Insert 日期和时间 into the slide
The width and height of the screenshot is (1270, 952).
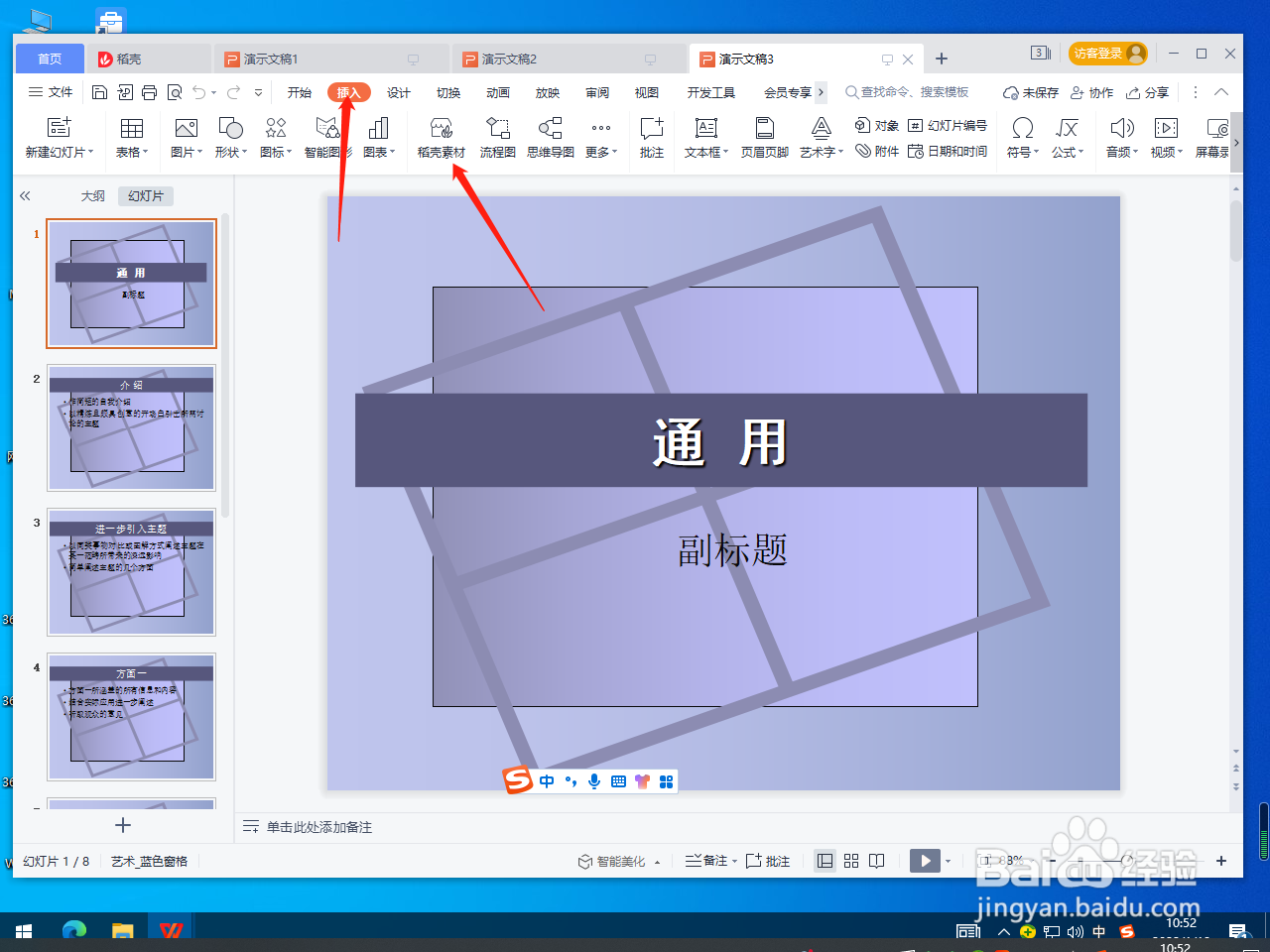tap(948, 152)
